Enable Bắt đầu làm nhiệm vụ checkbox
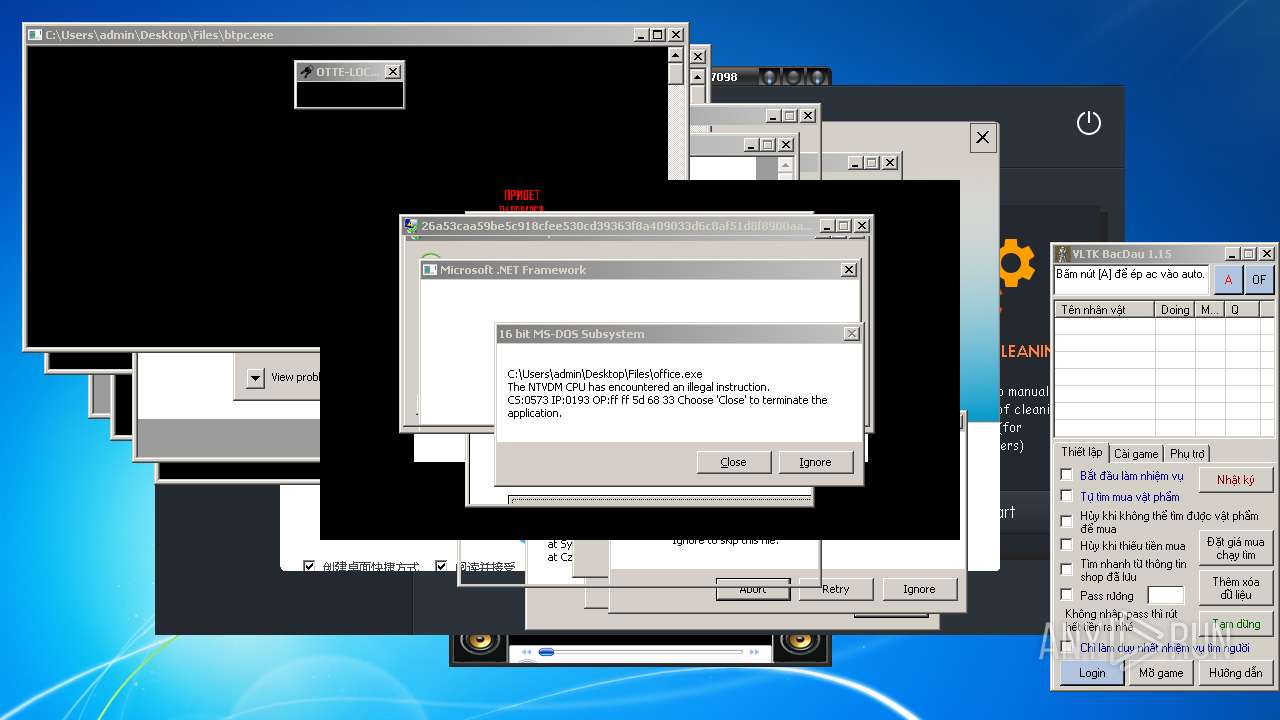1280x720 pixels. [x=1067, y=475]
